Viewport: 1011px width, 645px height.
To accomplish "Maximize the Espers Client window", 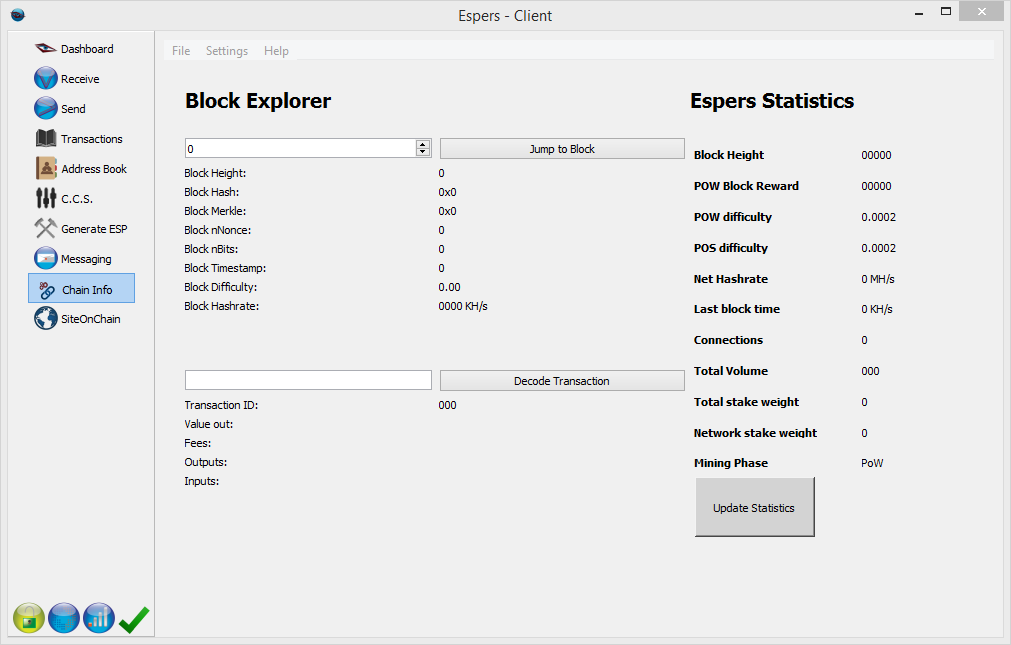I will point(945,12).
